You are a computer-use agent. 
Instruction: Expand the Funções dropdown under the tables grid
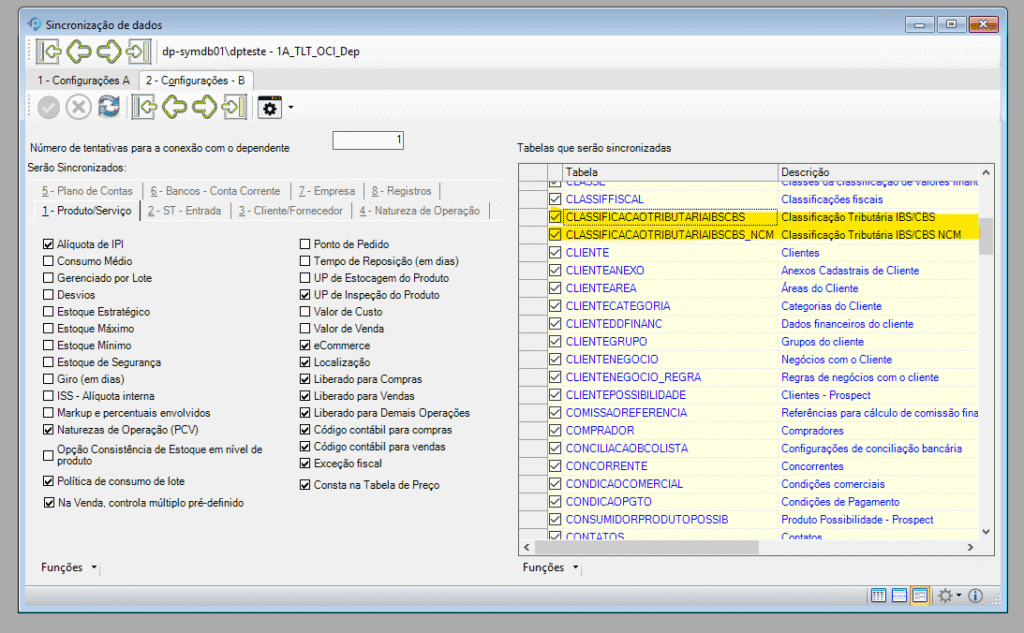pyautogui.click(x=549, y=568)
